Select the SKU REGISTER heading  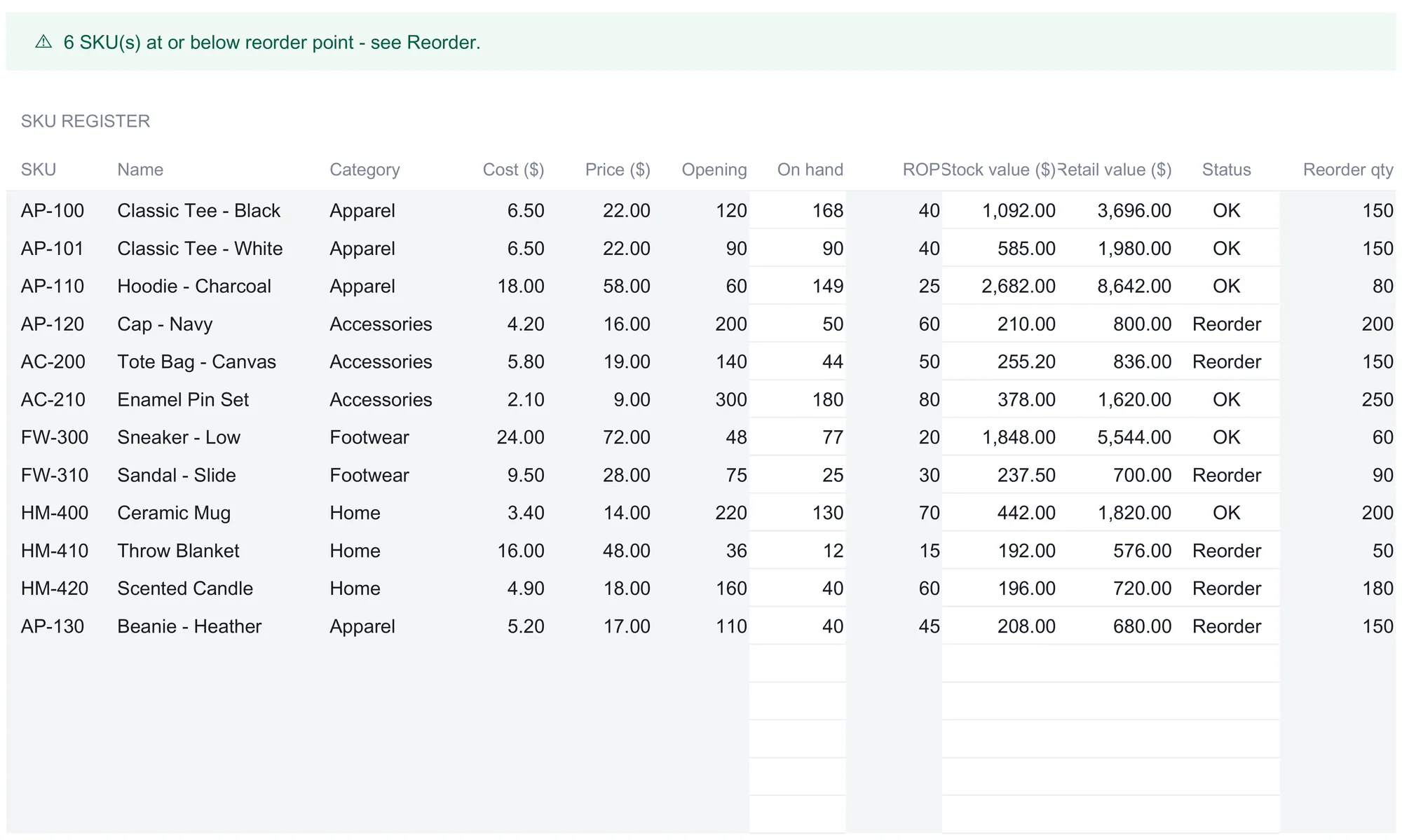[86, 121]
